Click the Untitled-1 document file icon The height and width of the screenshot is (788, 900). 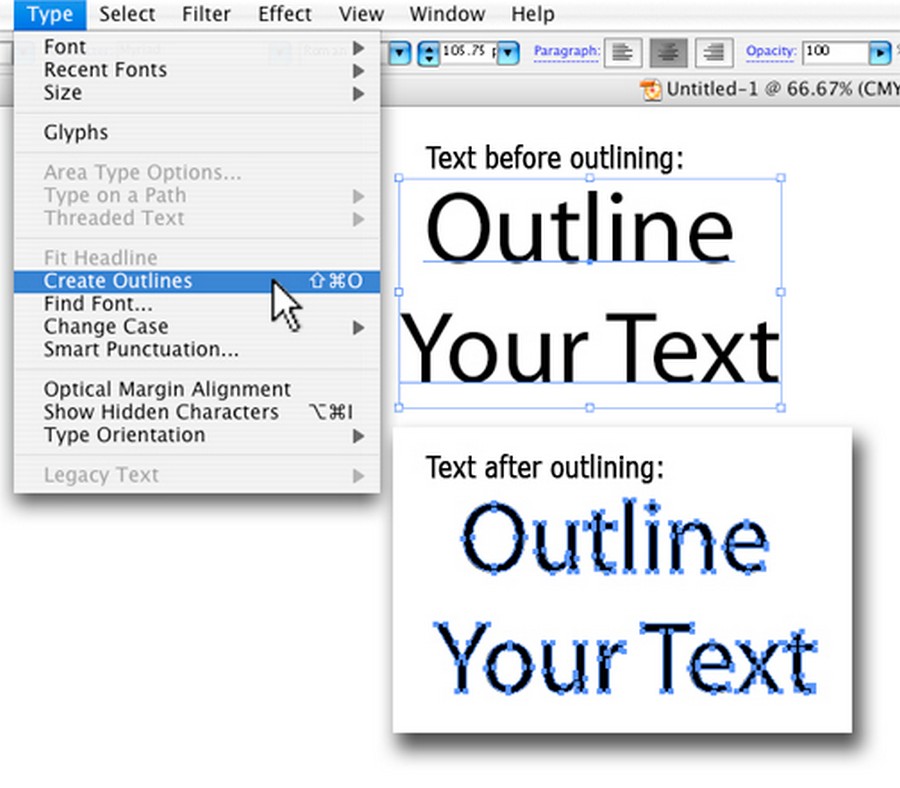tap(652, 90)
